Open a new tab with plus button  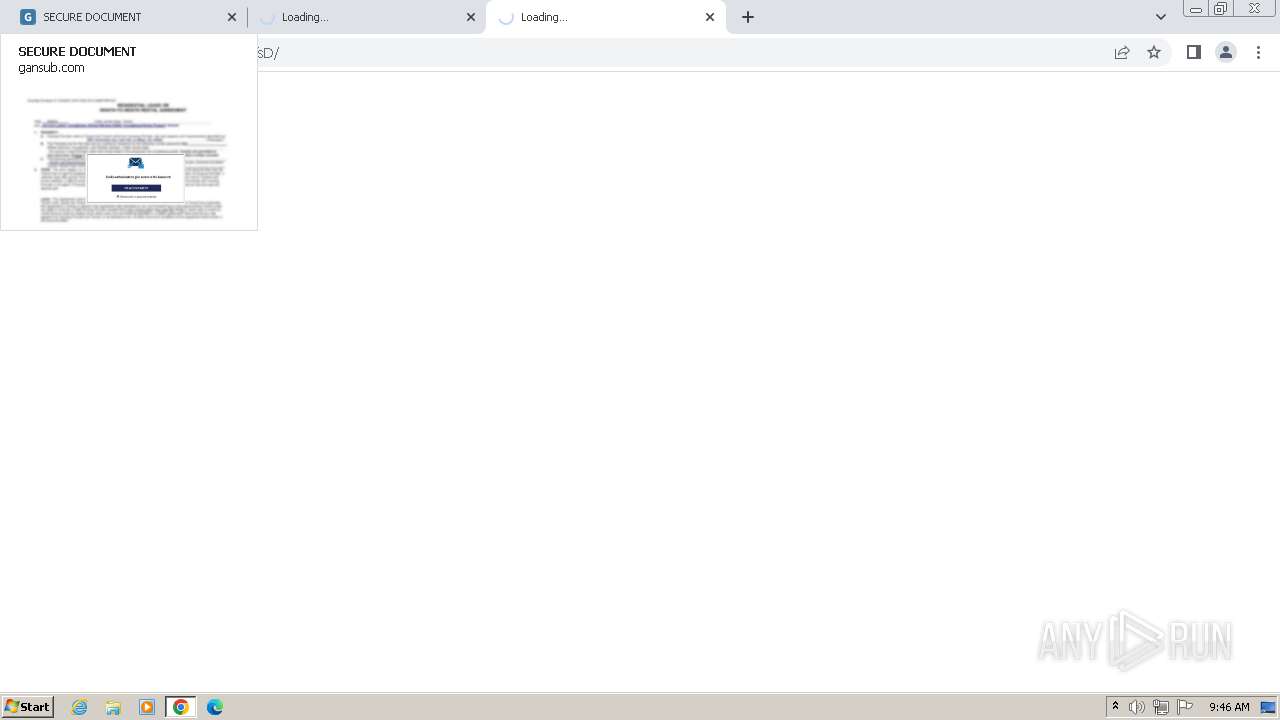pos(748,17)
